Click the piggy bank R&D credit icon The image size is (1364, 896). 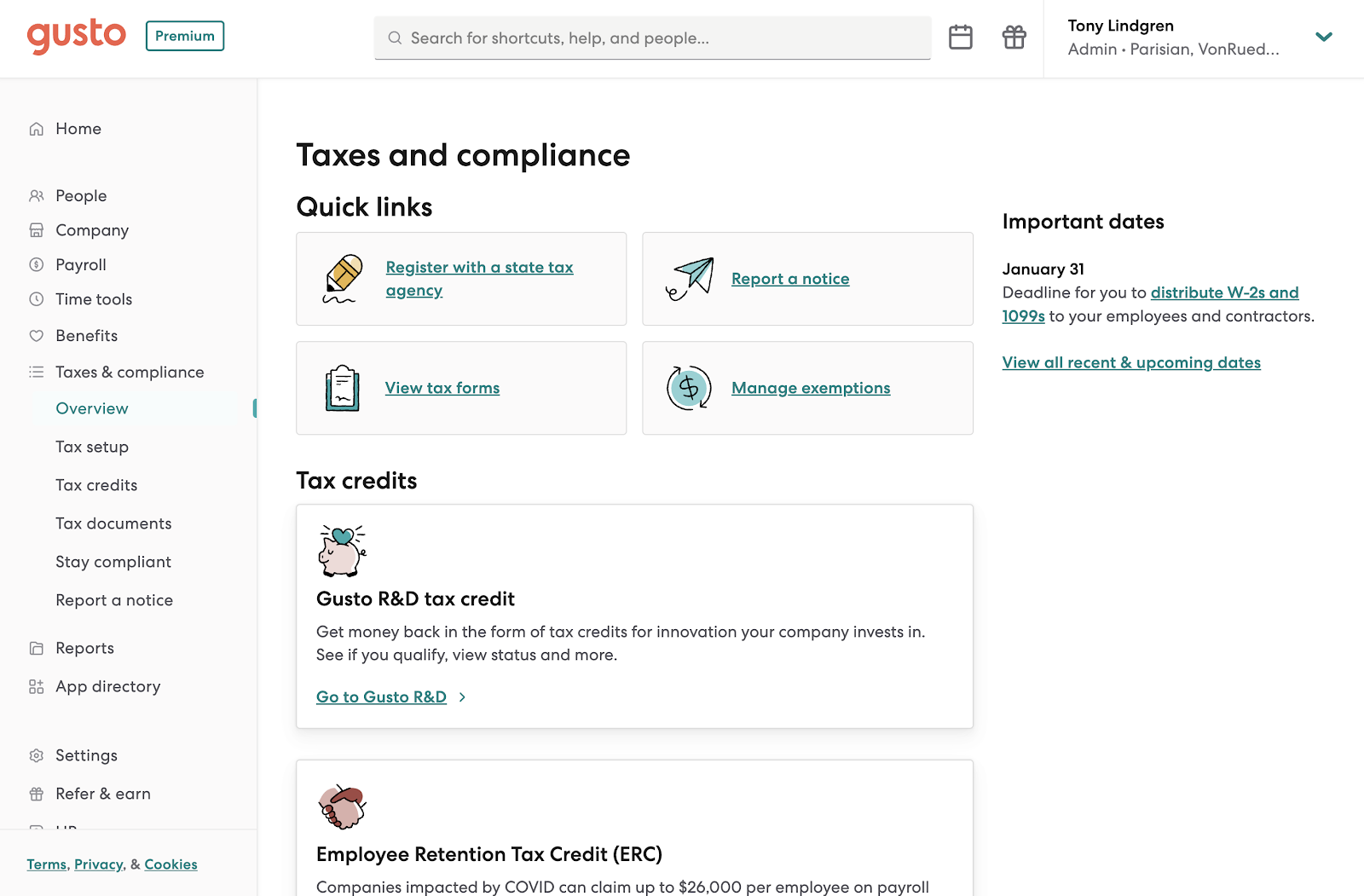point(342,552)
